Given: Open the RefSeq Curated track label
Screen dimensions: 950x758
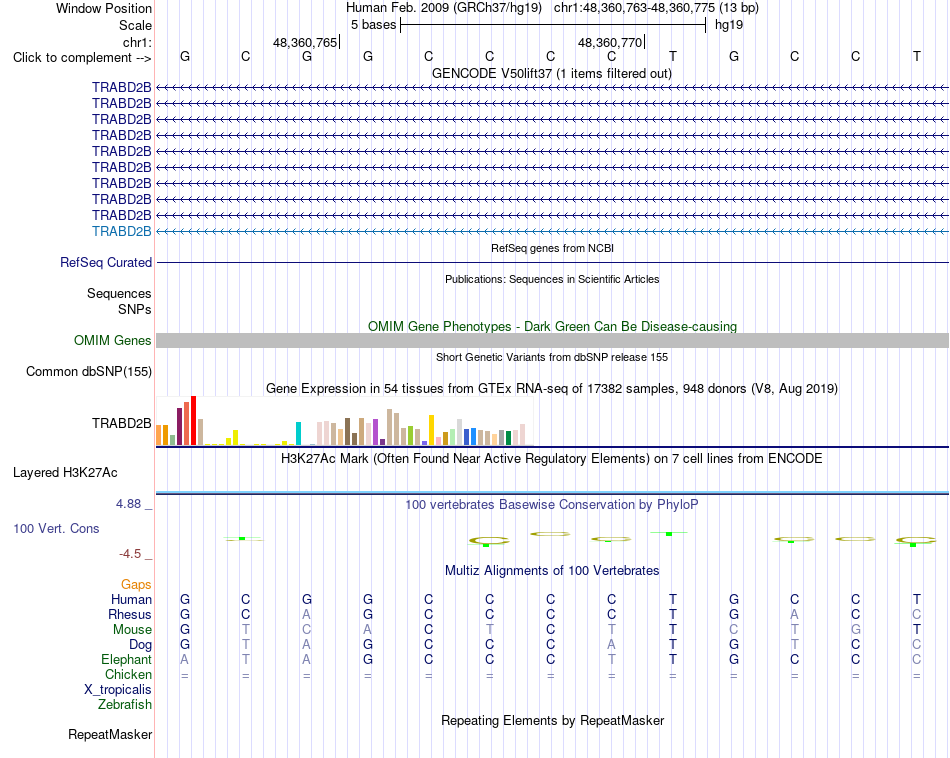Looking at the screenshot, I should [x=106, y=262].
